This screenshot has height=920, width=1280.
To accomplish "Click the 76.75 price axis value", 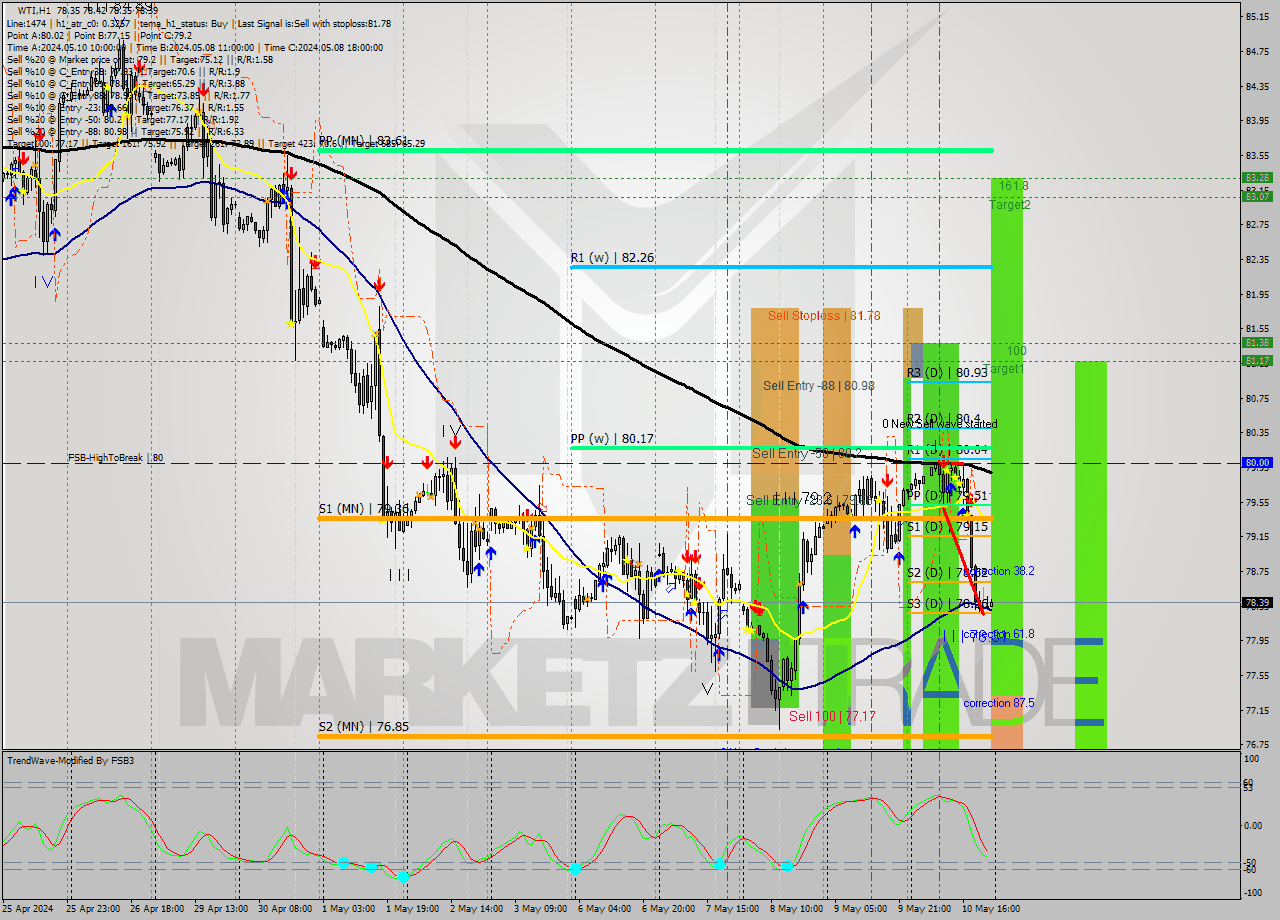I will click(x=1257, y=745).
